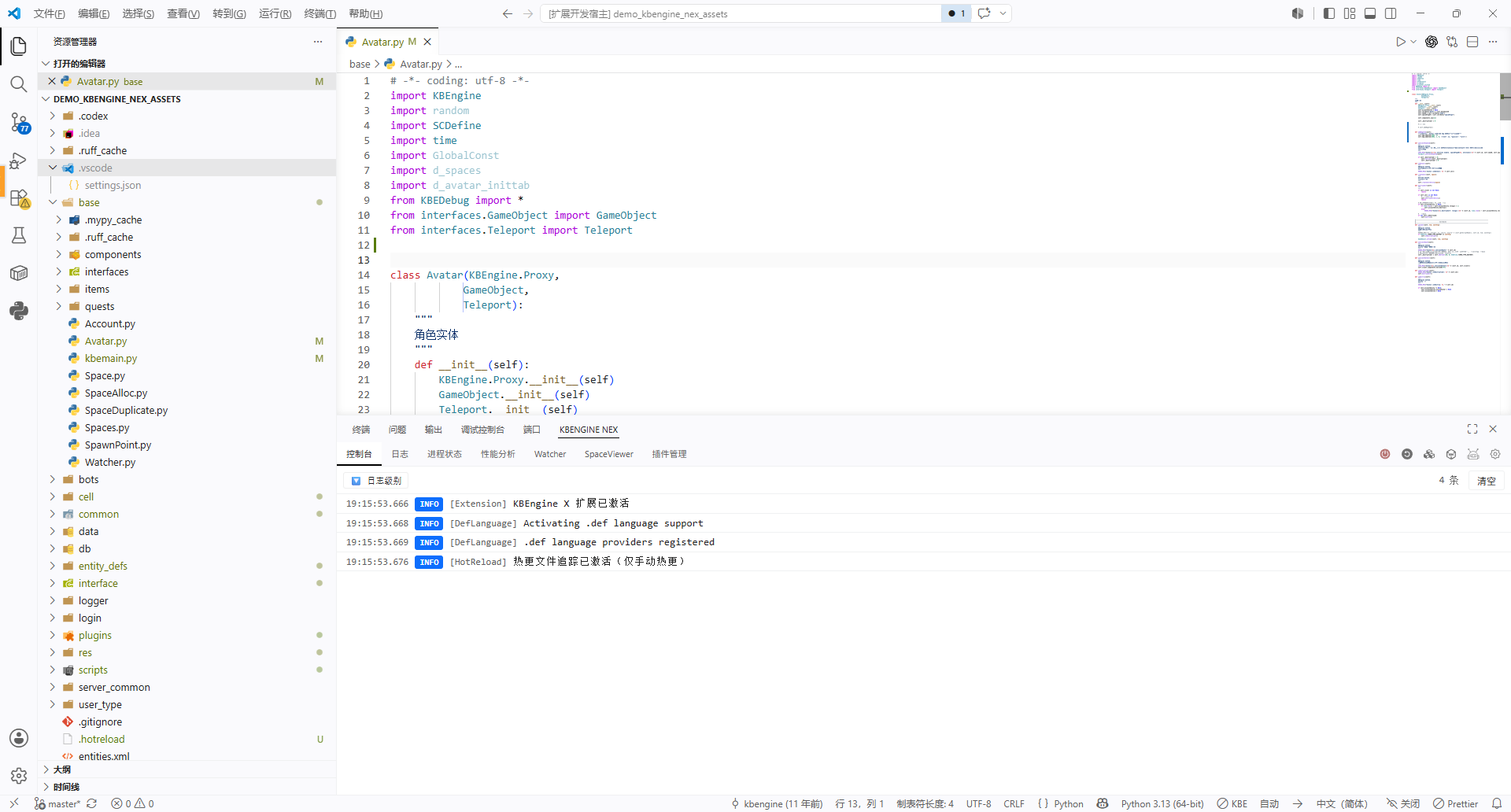
Task: Toggle 自动 status bar item
Action: click(1269, 803)
